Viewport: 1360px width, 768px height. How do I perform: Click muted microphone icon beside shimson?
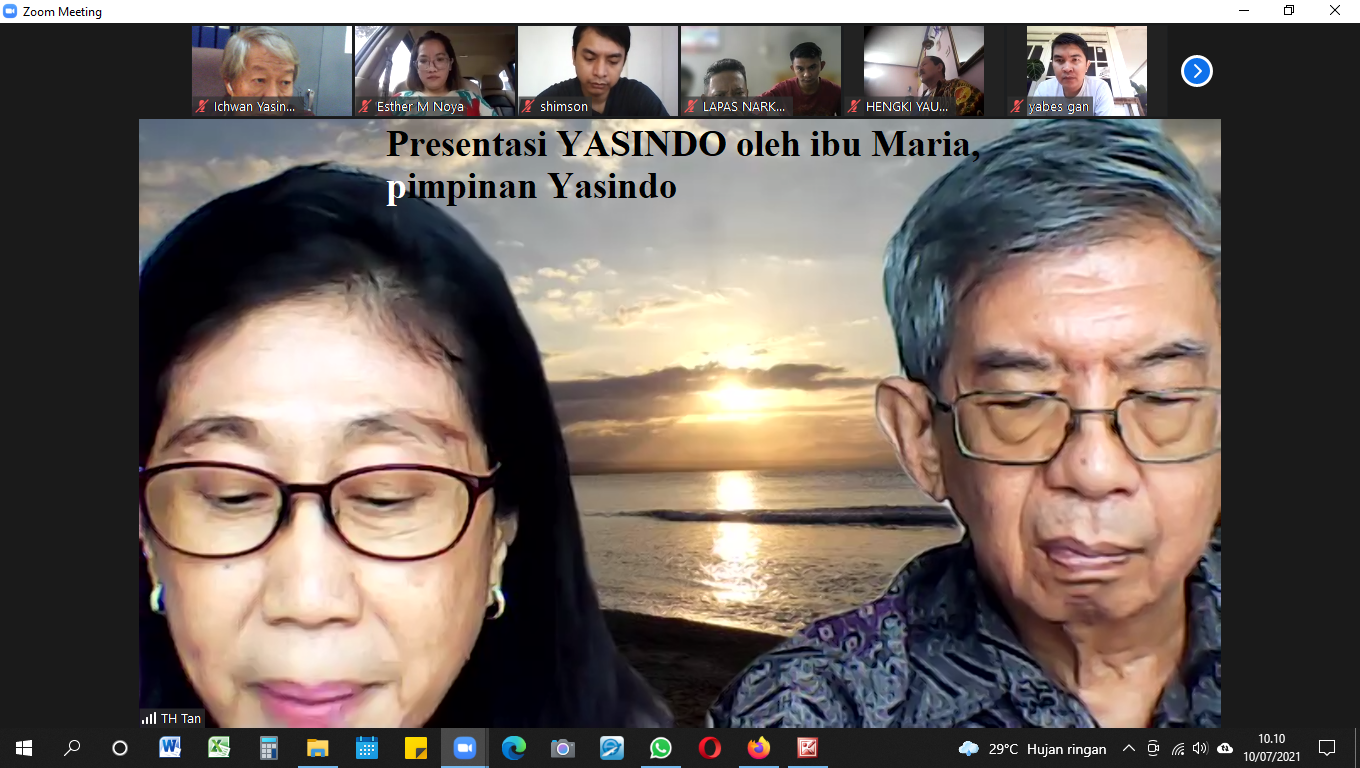[529, 106]
